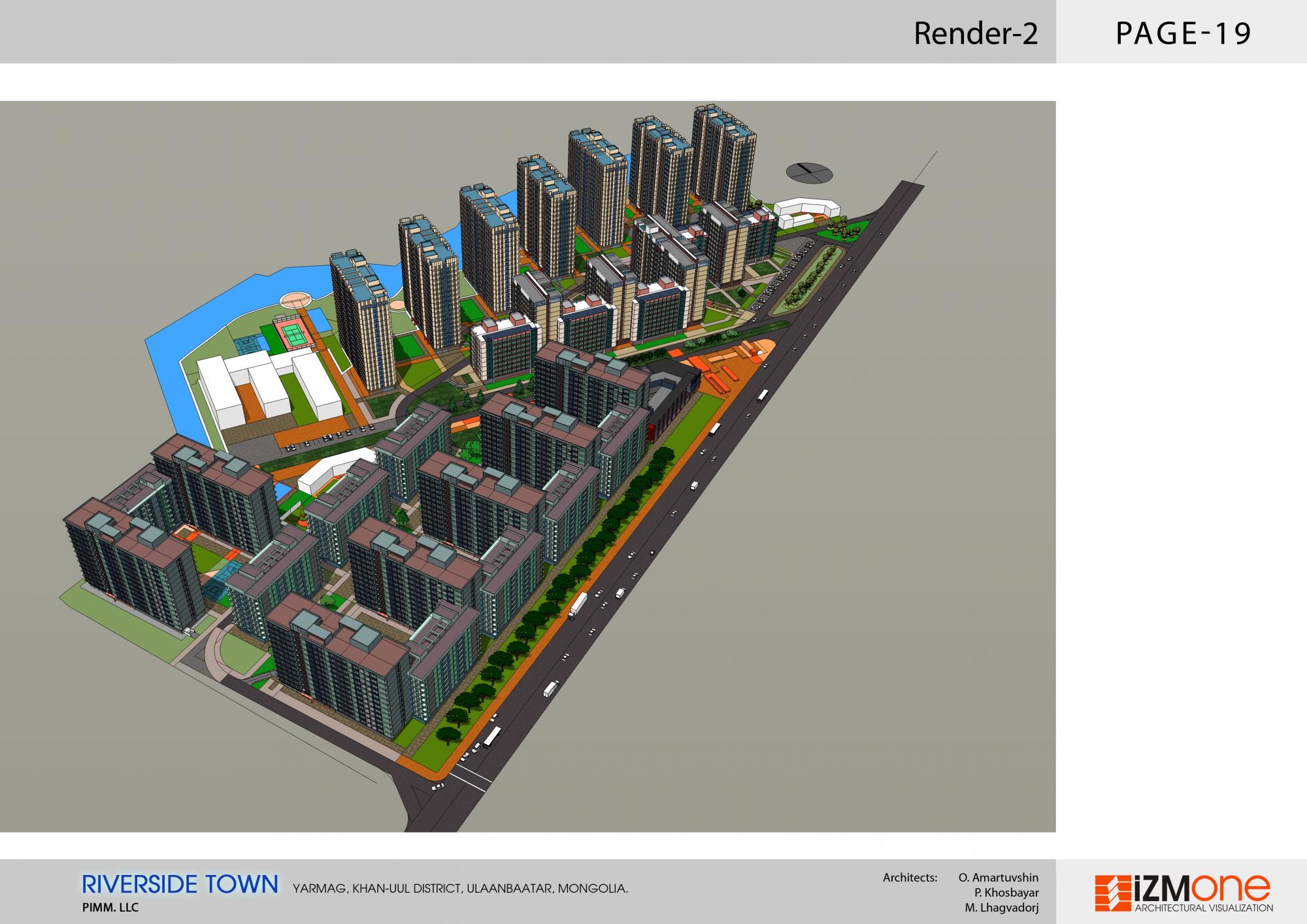Click the RIVERSIDE TOWN project title

coord(180,884)
